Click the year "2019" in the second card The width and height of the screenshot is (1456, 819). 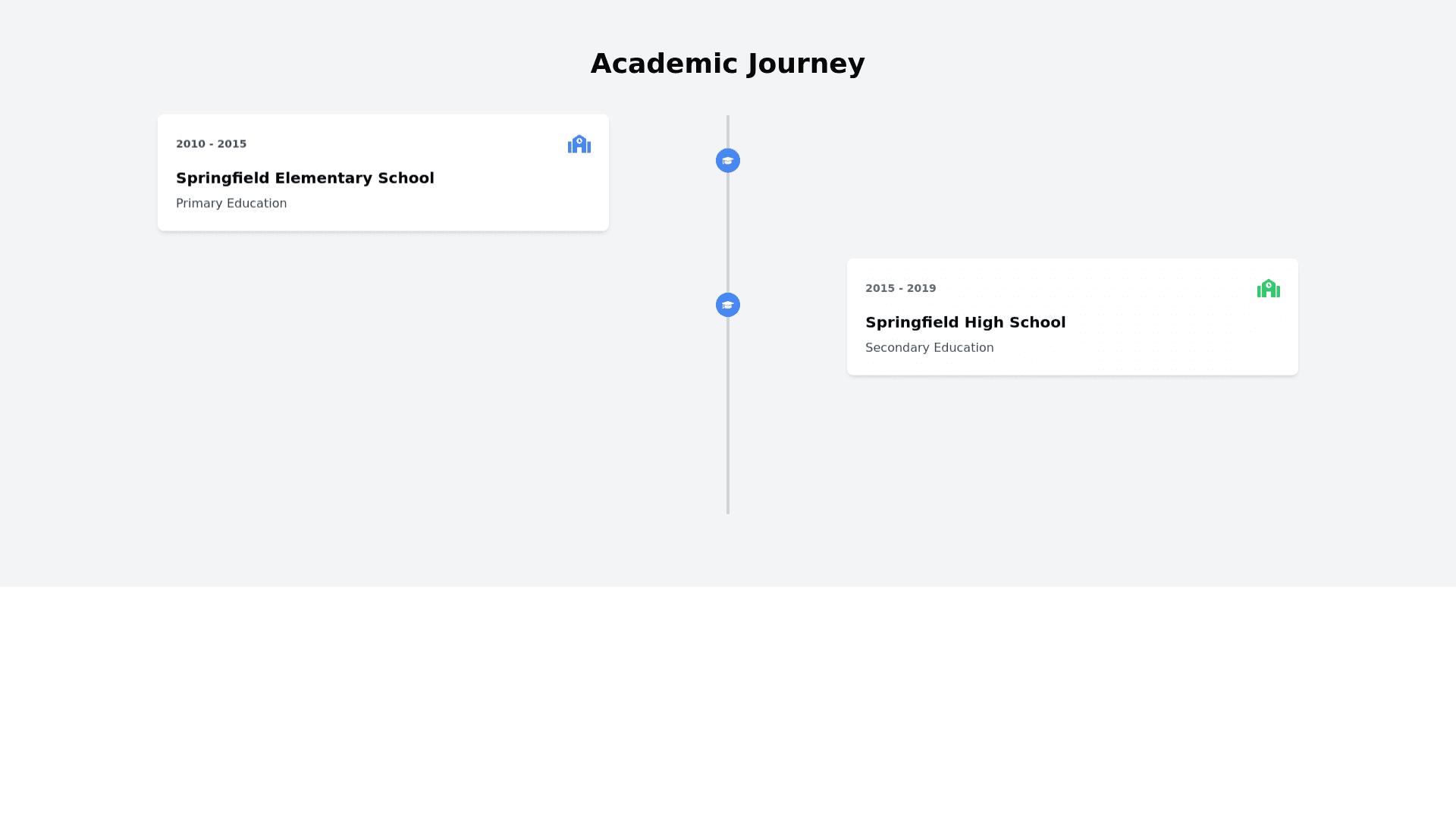pos(921,288)
